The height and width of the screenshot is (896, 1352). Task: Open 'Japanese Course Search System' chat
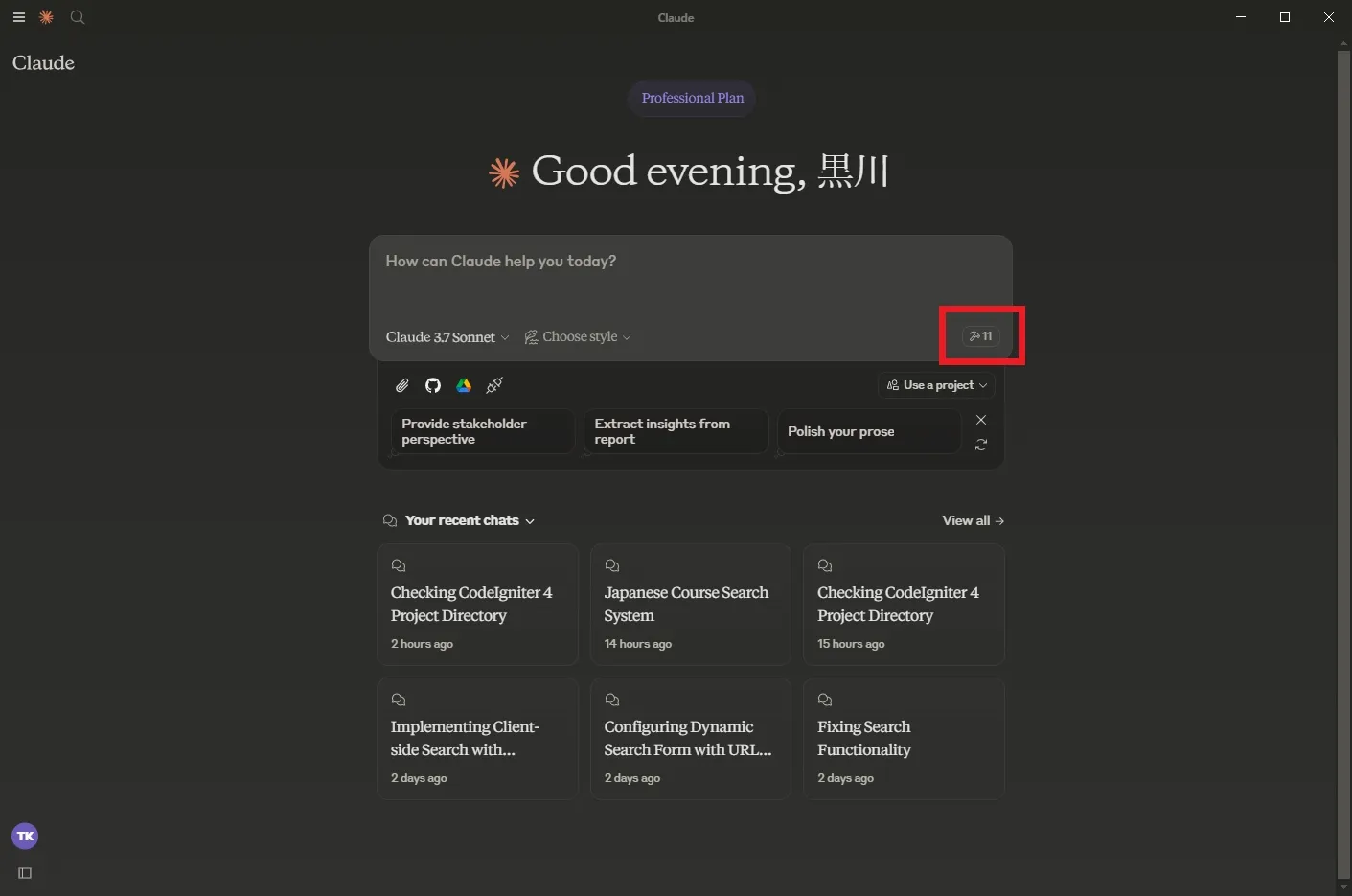pos(691,605)
